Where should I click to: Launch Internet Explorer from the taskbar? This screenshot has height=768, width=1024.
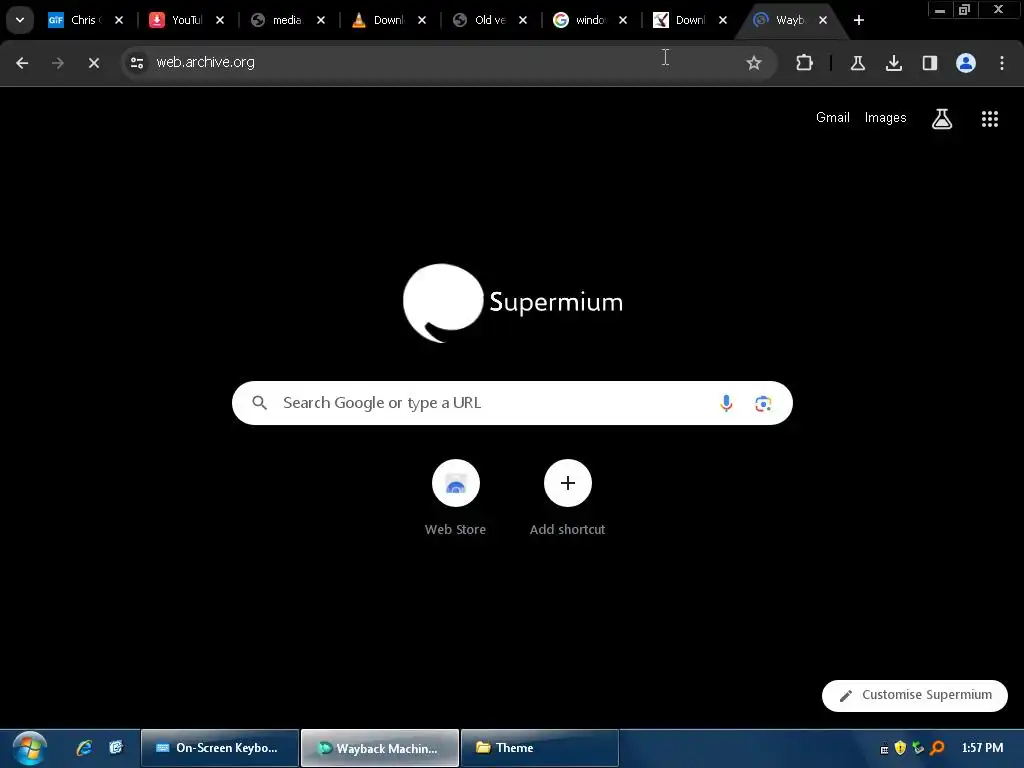coord(84,748)
